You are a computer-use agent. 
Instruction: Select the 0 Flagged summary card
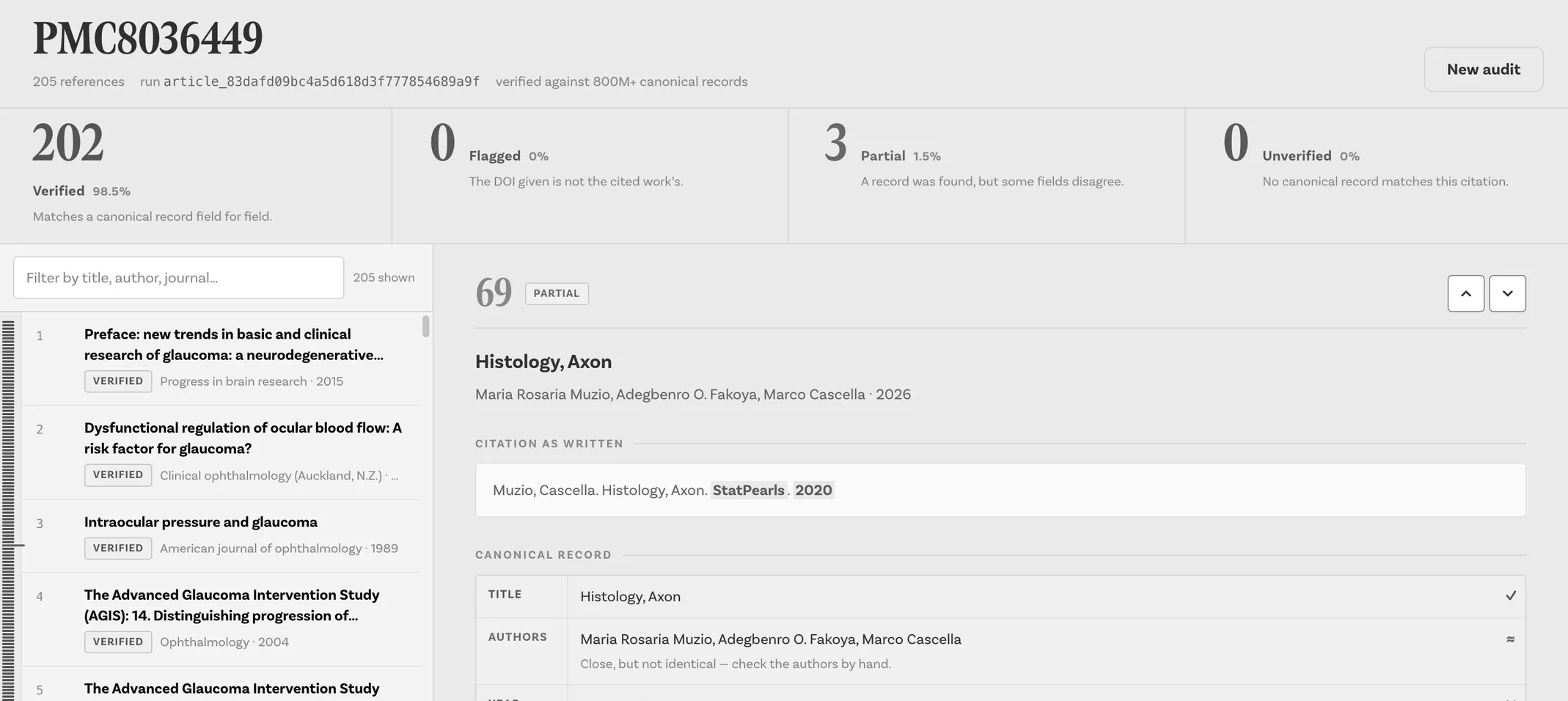click(x=590, y=176)
